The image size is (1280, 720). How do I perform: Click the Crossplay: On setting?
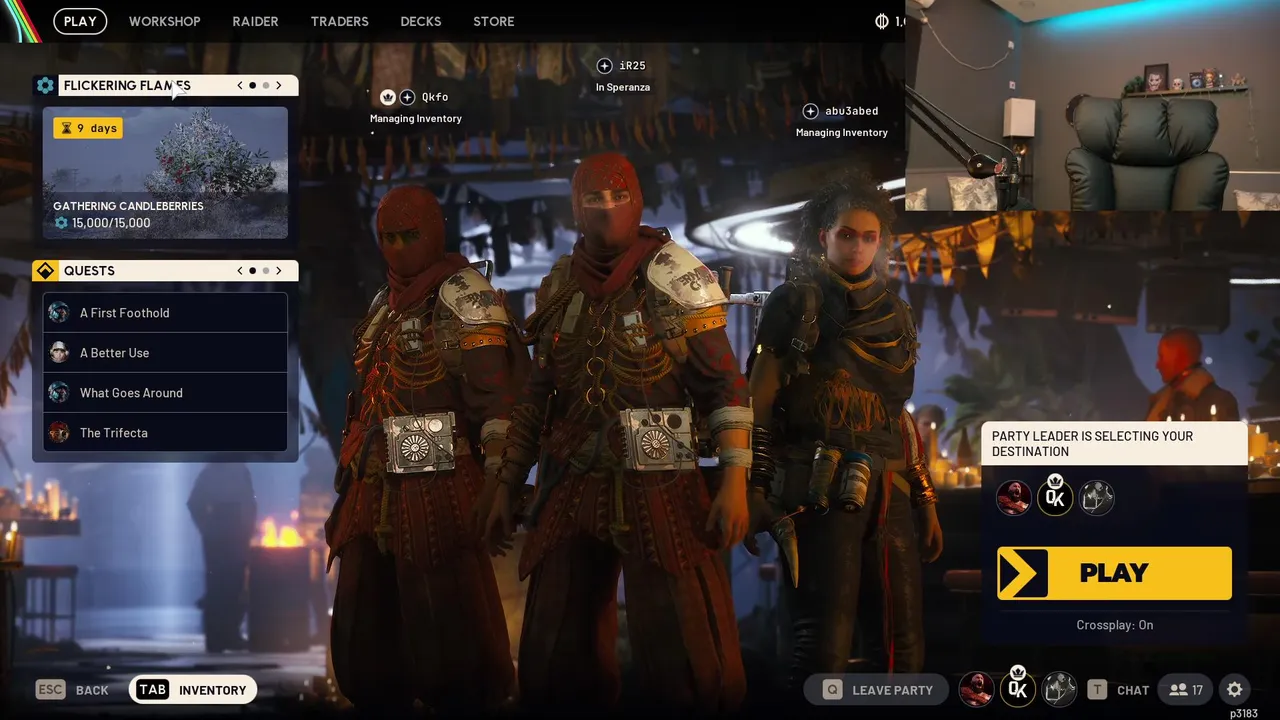pos(1115,625)
